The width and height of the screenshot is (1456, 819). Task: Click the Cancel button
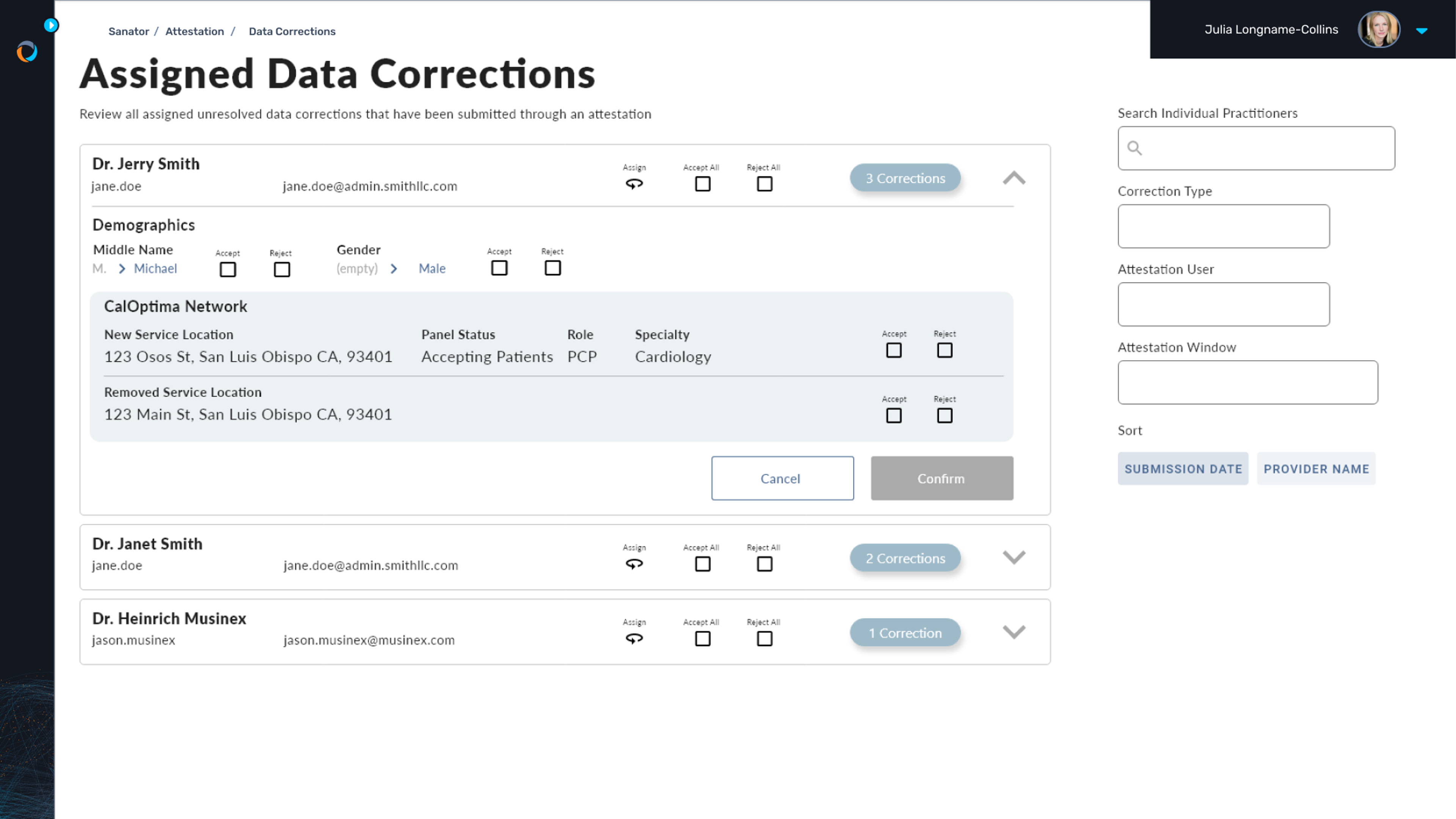coord(782,478)
